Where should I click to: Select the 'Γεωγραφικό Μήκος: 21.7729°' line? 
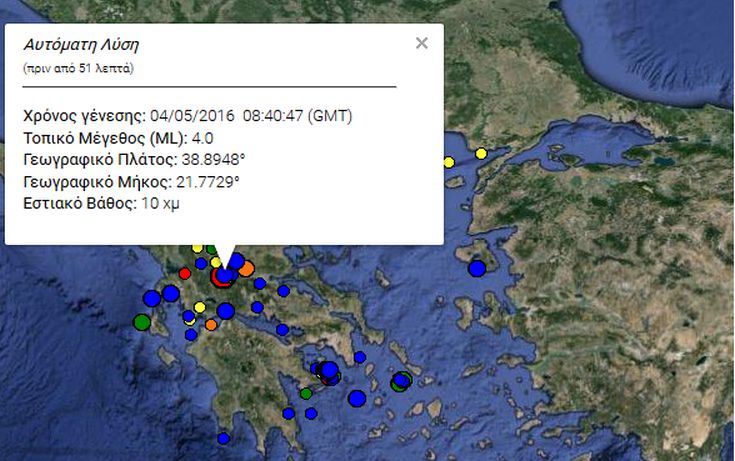tap(131, 181)
